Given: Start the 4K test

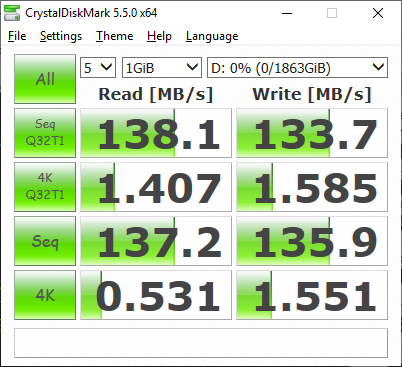Looking at the screenshot, I should coord(45,295).
